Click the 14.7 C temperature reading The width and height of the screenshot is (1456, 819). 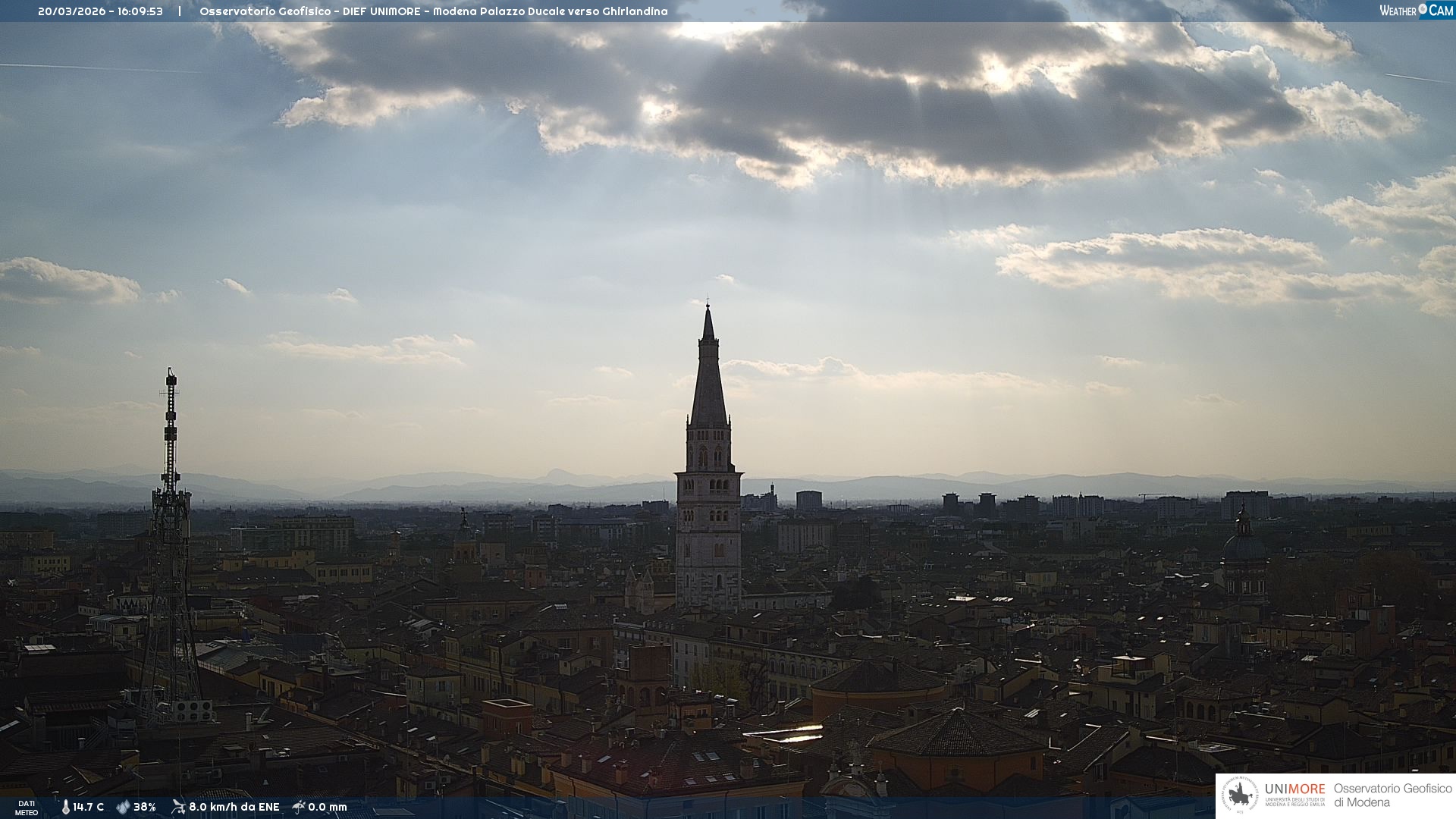[89, 807]
